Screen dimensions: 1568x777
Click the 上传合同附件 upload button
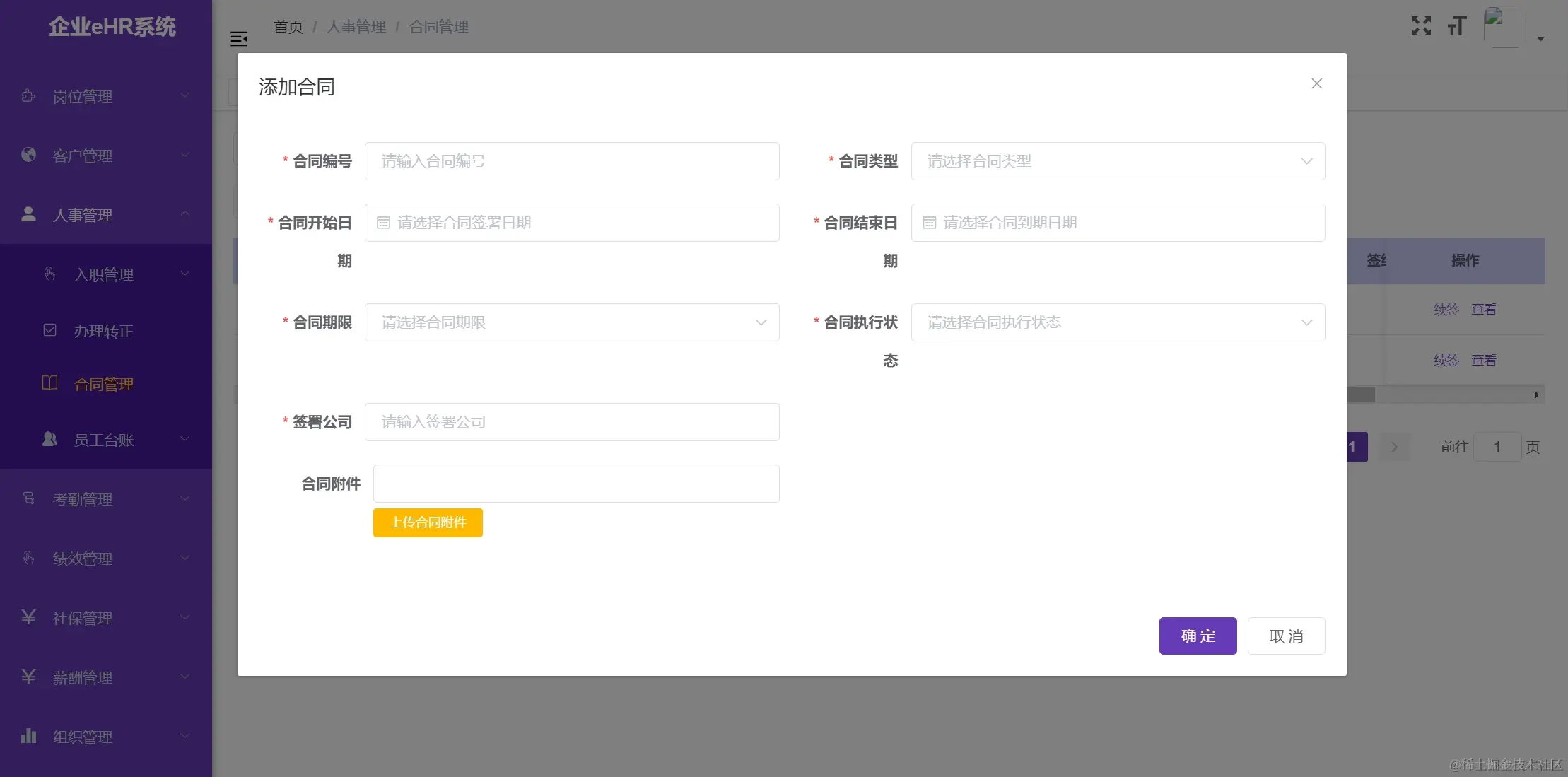(x=428, y=522)
